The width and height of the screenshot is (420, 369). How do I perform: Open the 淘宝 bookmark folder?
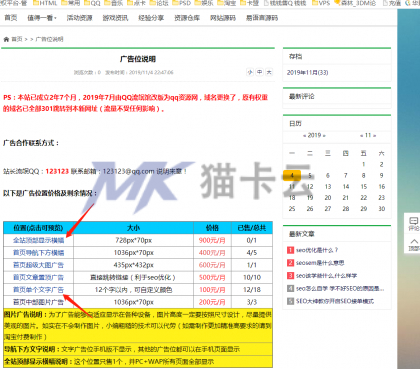[227, 3]
